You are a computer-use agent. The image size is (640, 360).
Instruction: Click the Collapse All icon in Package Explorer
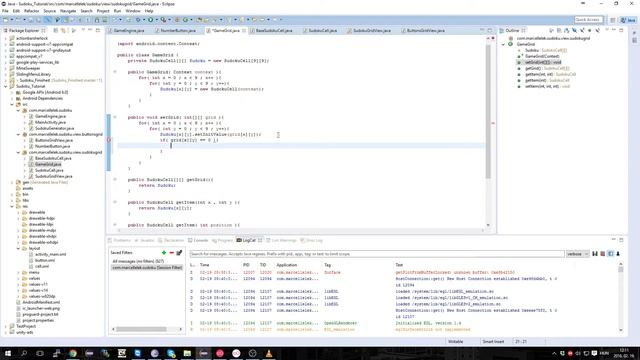[56, 31]
